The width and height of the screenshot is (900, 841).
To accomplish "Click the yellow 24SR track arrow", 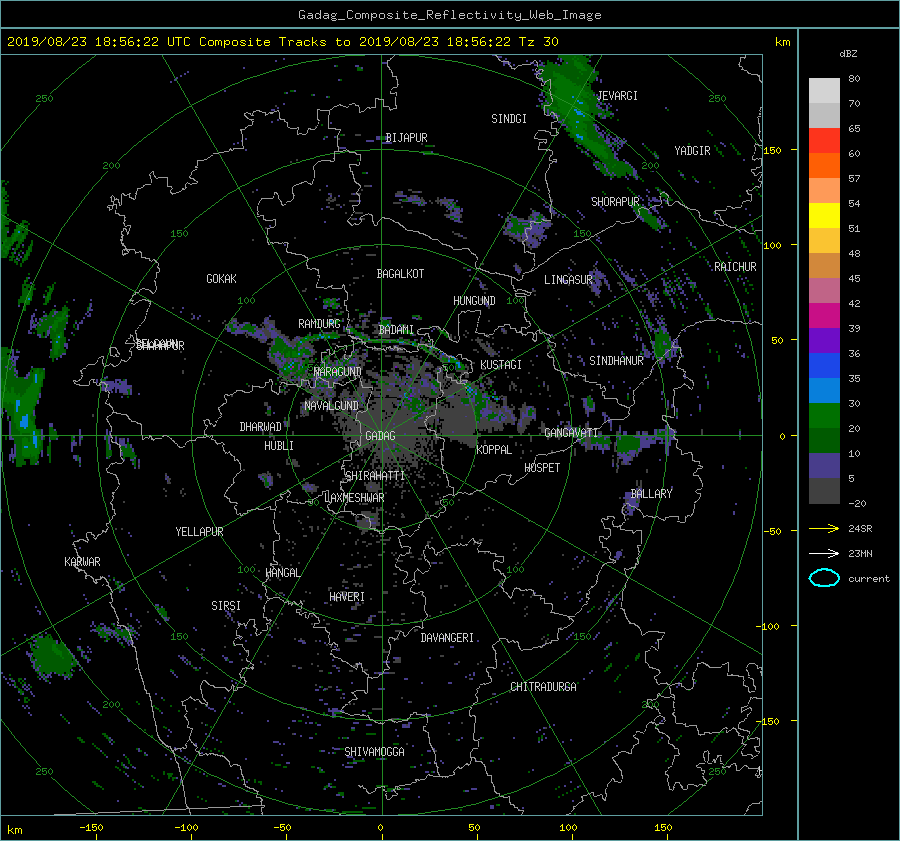I will pos(824,528).
